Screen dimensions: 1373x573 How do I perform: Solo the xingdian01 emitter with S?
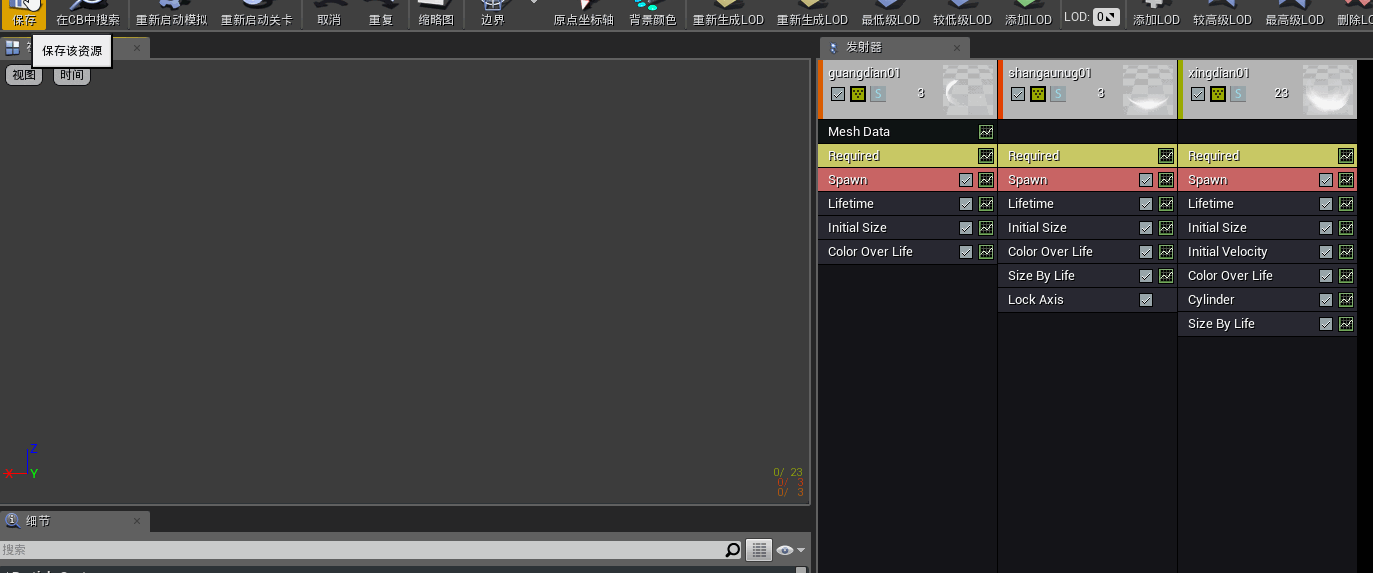point(1238,94)
